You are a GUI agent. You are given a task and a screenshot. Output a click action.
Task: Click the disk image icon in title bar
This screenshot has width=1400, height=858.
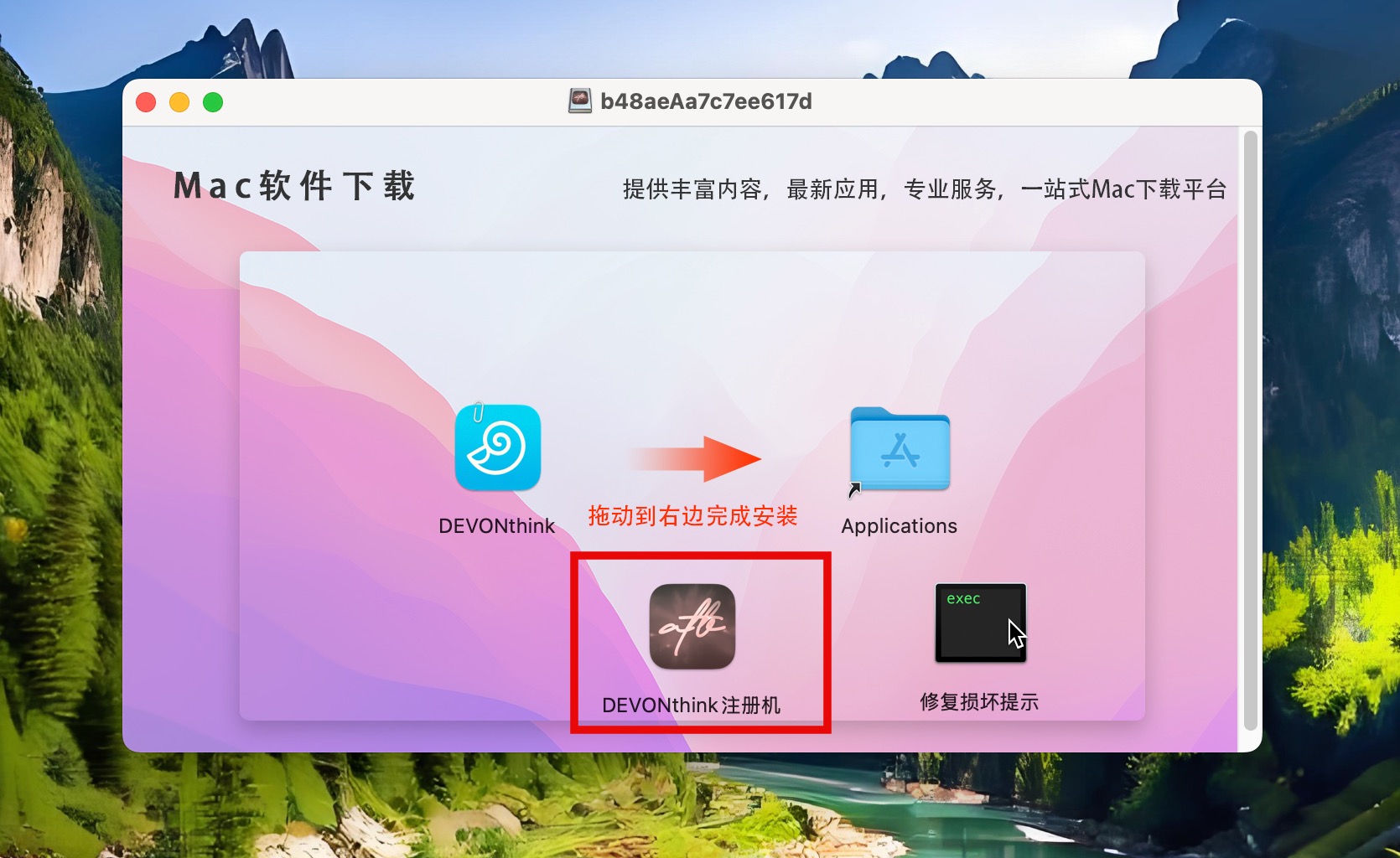click(579, 101)
